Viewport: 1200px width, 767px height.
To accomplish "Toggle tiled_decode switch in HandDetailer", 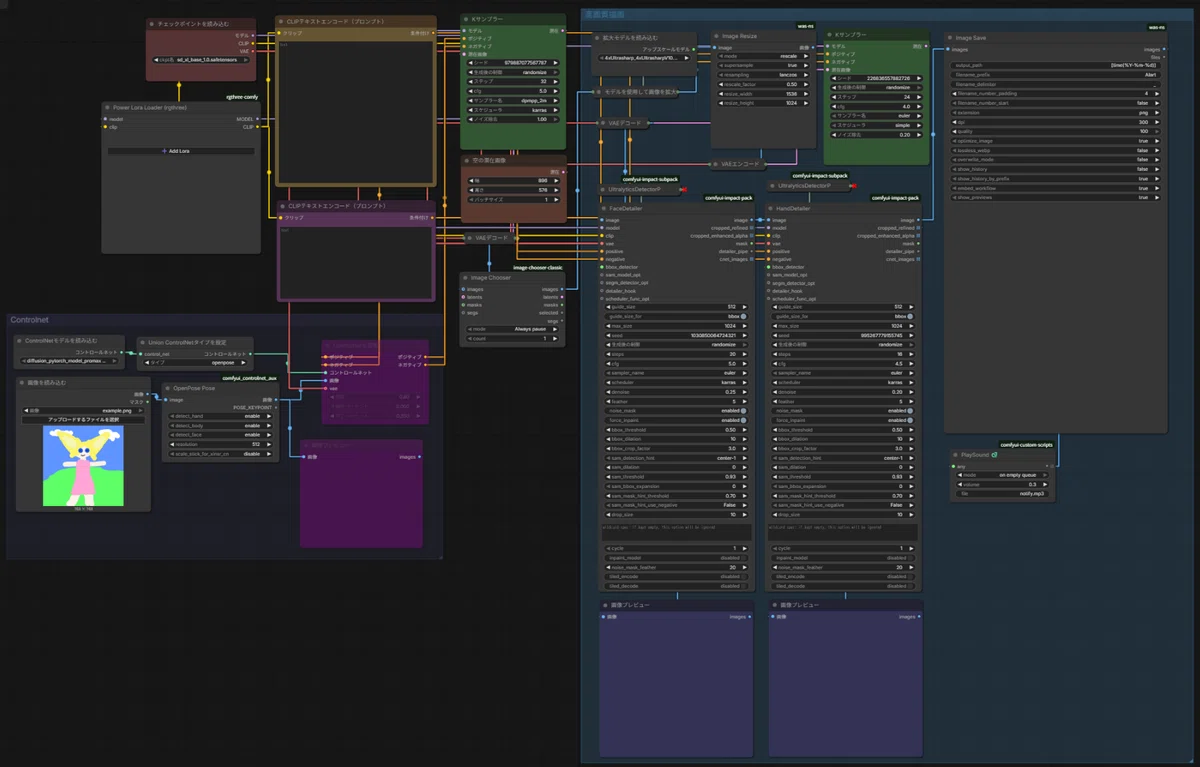I will [912, 586].
